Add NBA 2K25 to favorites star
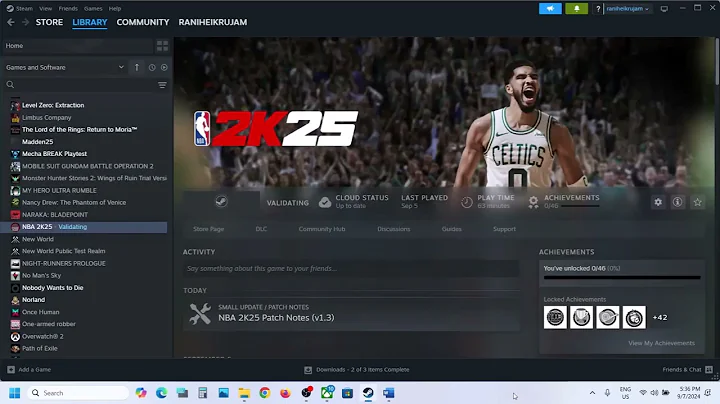This screenshot has height=404, width=720. pyautogui.click(x=698, y=202)
